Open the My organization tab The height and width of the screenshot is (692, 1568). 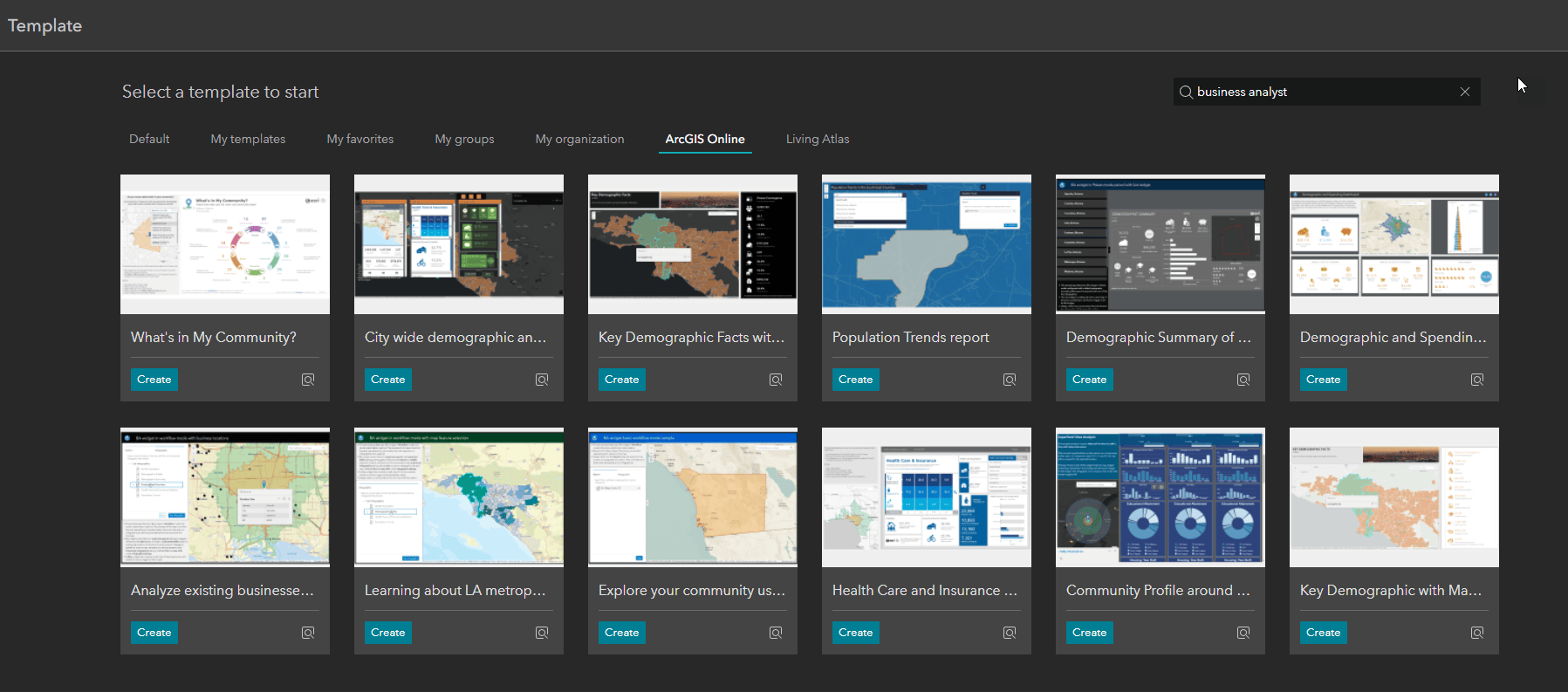coord(579,139)
